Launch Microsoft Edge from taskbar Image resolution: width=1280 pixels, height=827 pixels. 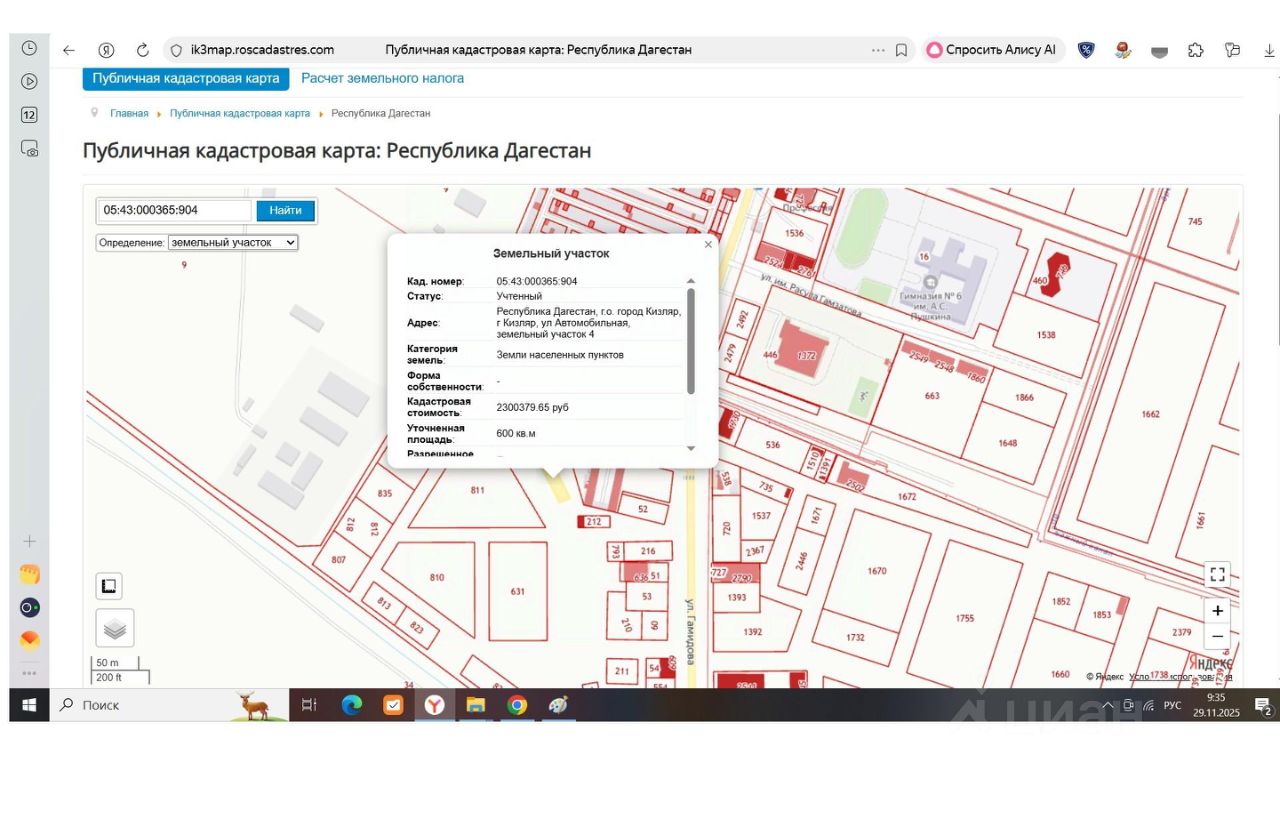352,705
